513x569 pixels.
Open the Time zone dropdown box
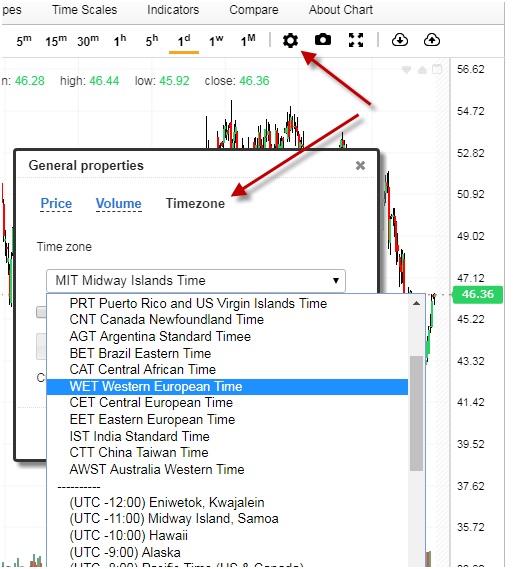196,281
